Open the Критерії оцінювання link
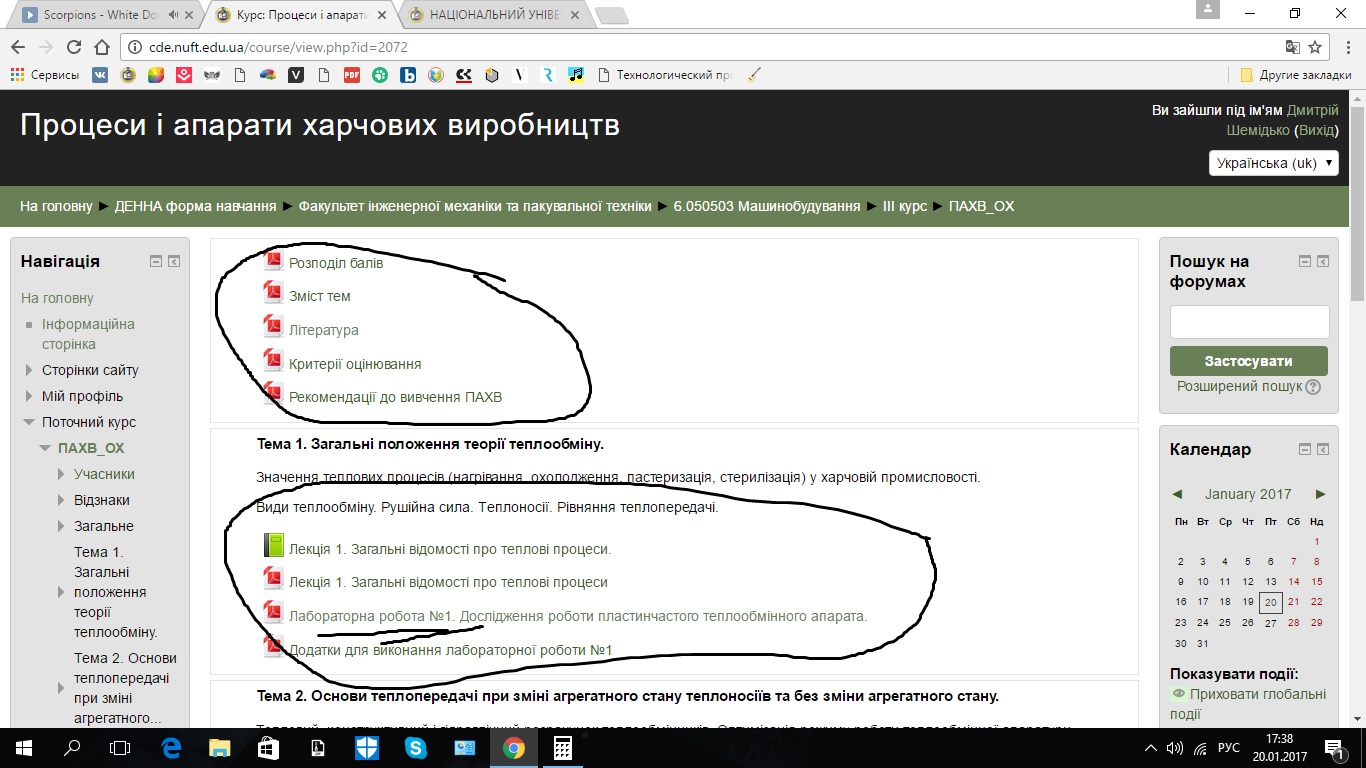The width and height of the screenshot is (1366, 768). 355,364
